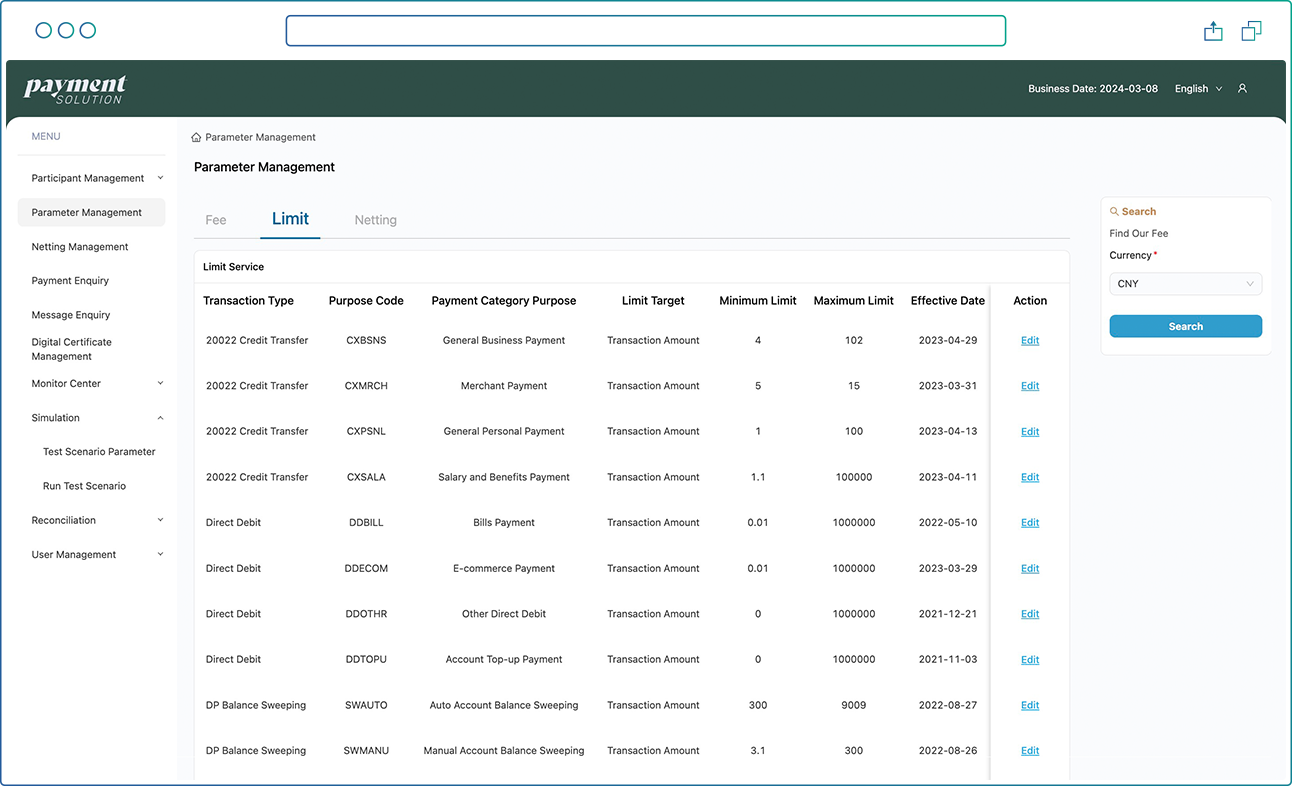
Task: Open Run Test Scenario
Action: (x=84, y=486)
